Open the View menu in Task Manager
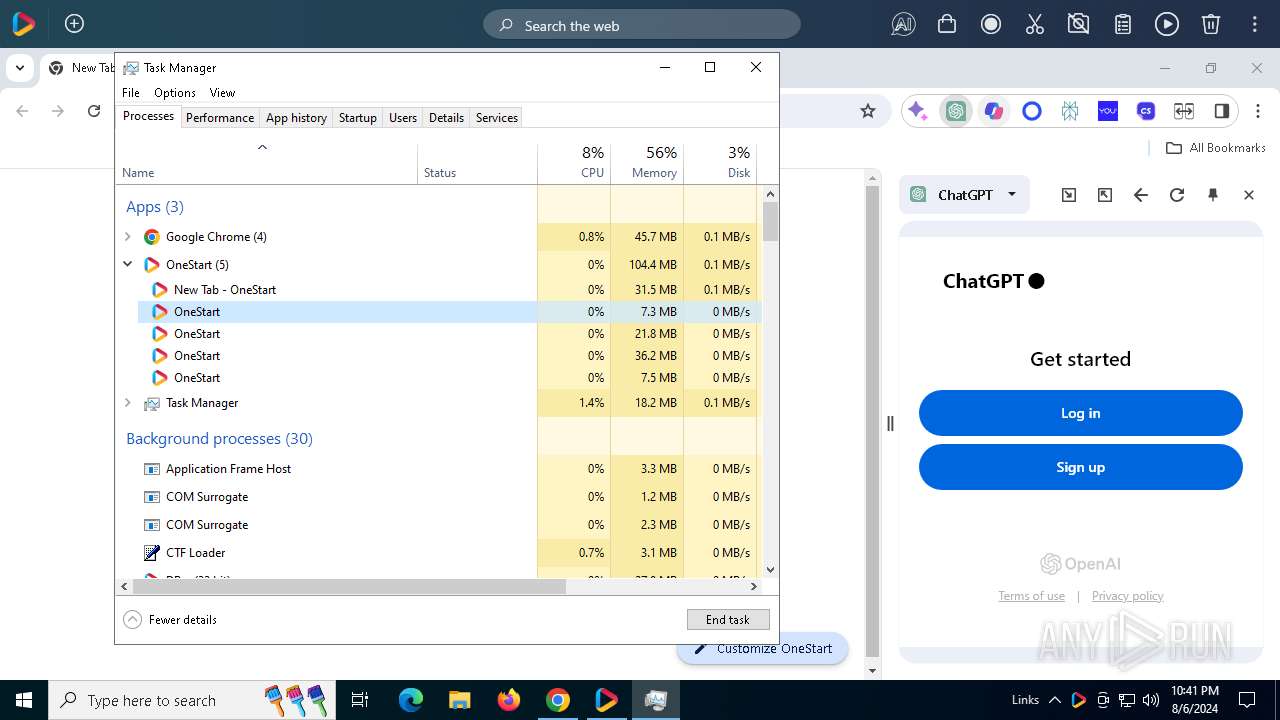 tap(222, 92)
